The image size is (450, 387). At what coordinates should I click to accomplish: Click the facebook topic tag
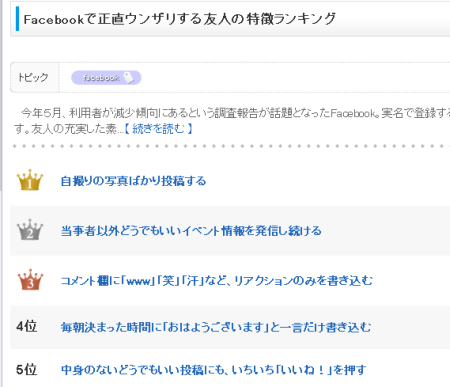pos(106,78)
